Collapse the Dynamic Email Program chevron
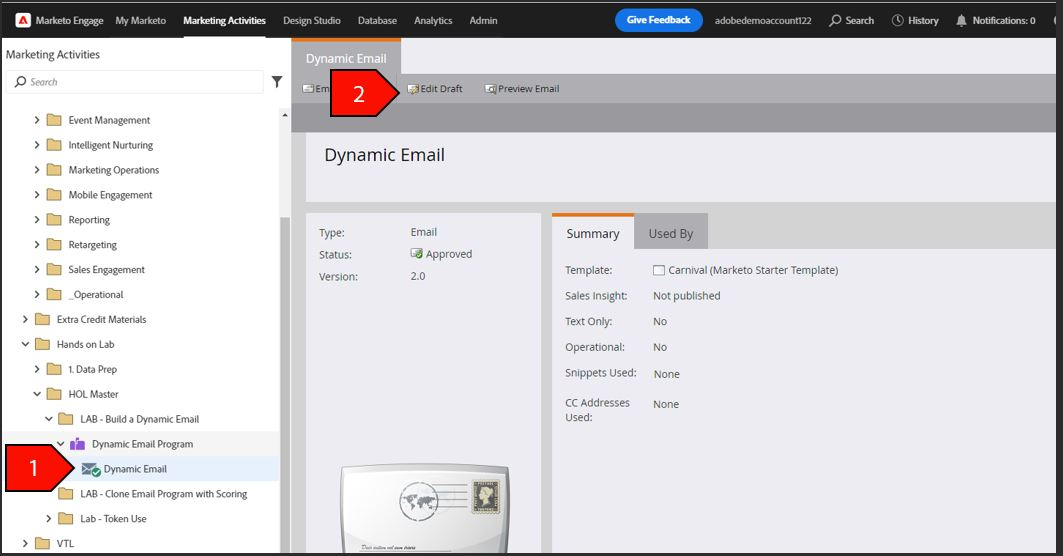The width and height of the screenshot is (1063, 556). point(61,444)
